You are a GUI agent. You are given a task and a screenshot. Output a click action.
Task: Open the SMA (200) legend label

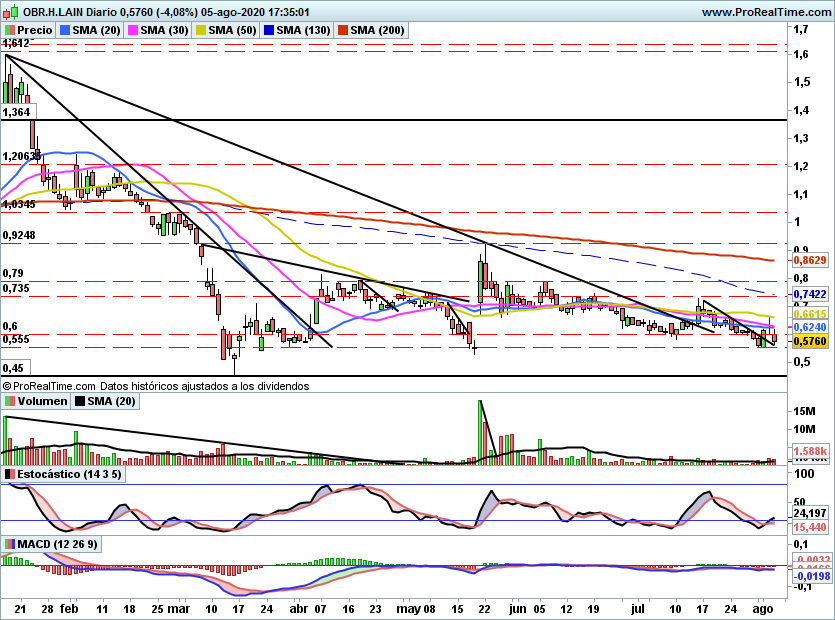tap(377, 31)
